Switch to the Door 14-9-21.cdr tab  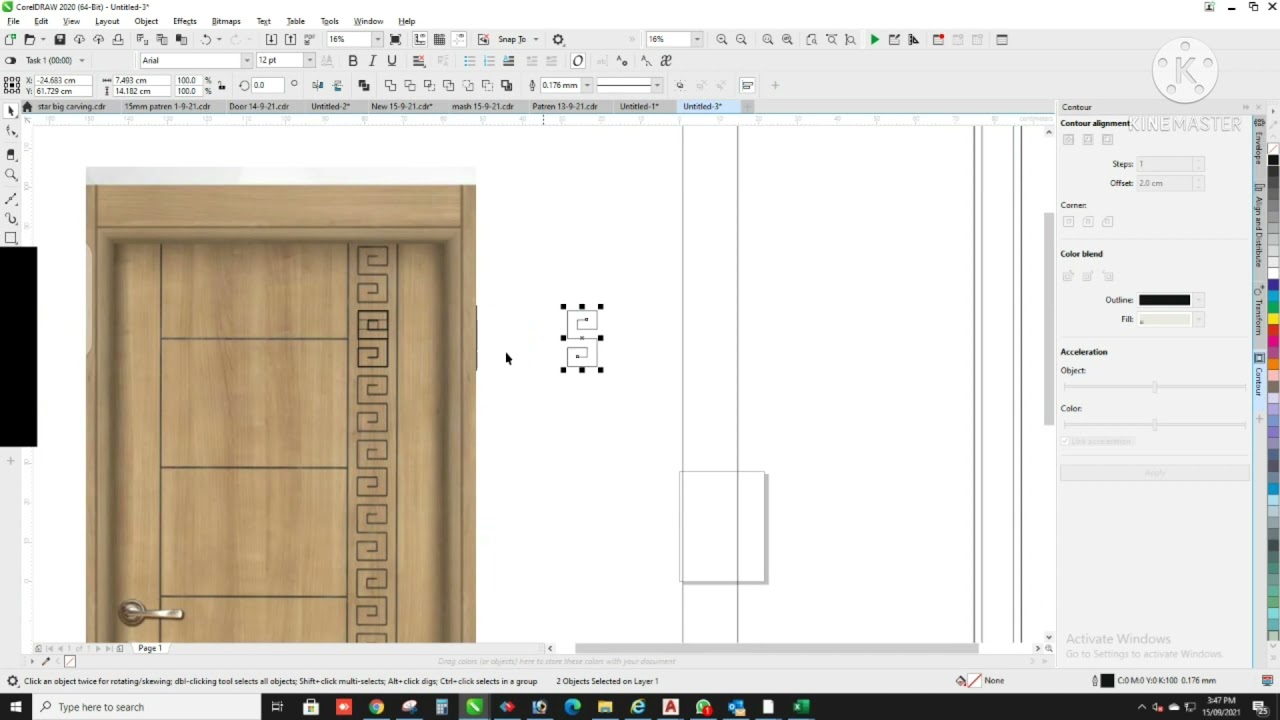[258, 106]
